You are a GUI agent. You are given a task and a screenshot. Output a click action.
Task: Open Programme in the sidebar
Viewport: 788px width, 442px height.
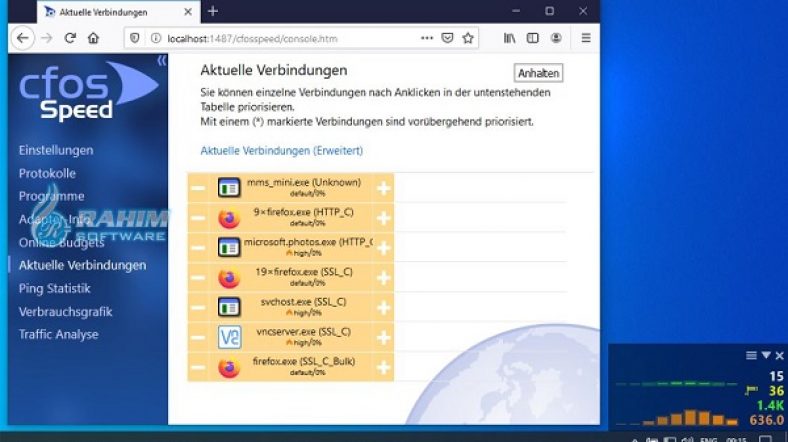(51, 196)
